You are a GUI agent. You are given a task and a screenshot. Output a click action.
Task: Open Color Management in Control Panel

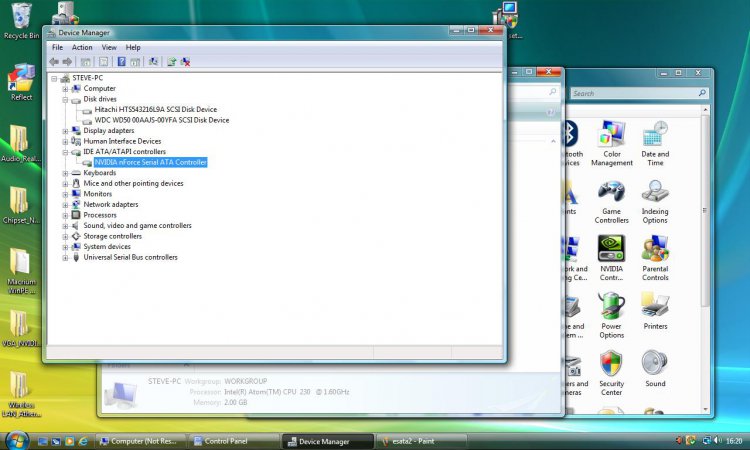pyautogui.click(x=612, y=143)
